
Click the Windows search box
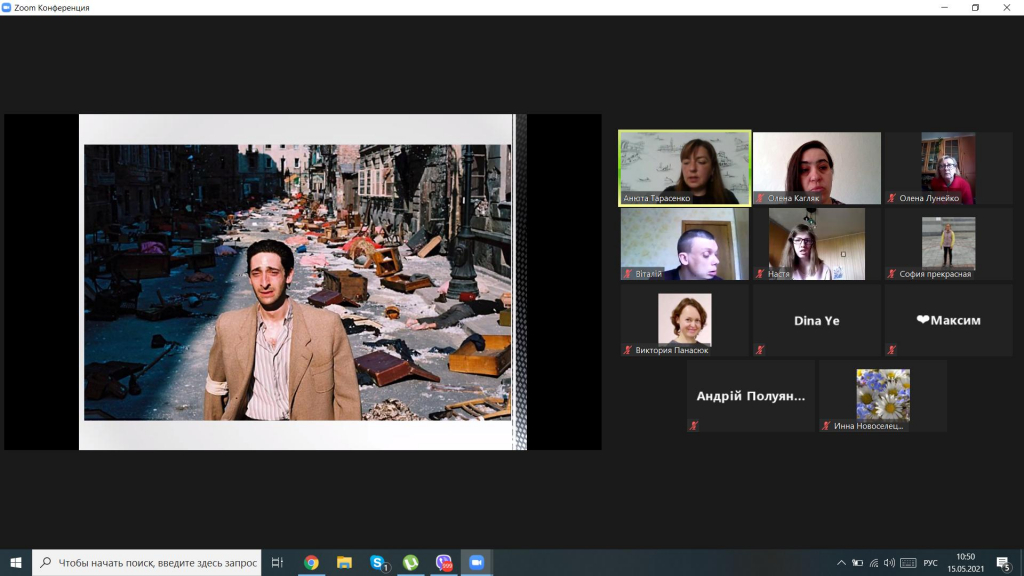pyautogui.click(x=147, y=562)
